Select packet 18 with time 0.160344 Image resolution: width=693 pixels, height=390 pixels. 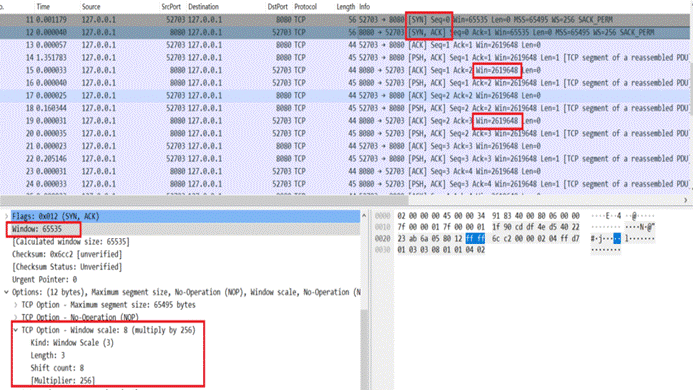345,108
